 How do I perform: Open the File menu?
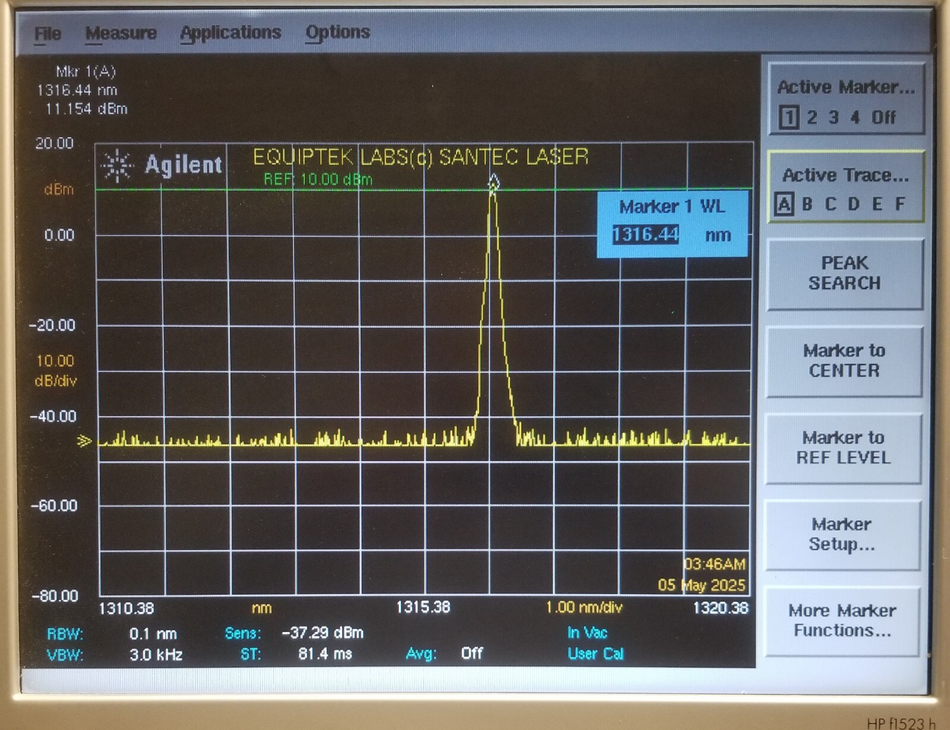coord(47,33)
